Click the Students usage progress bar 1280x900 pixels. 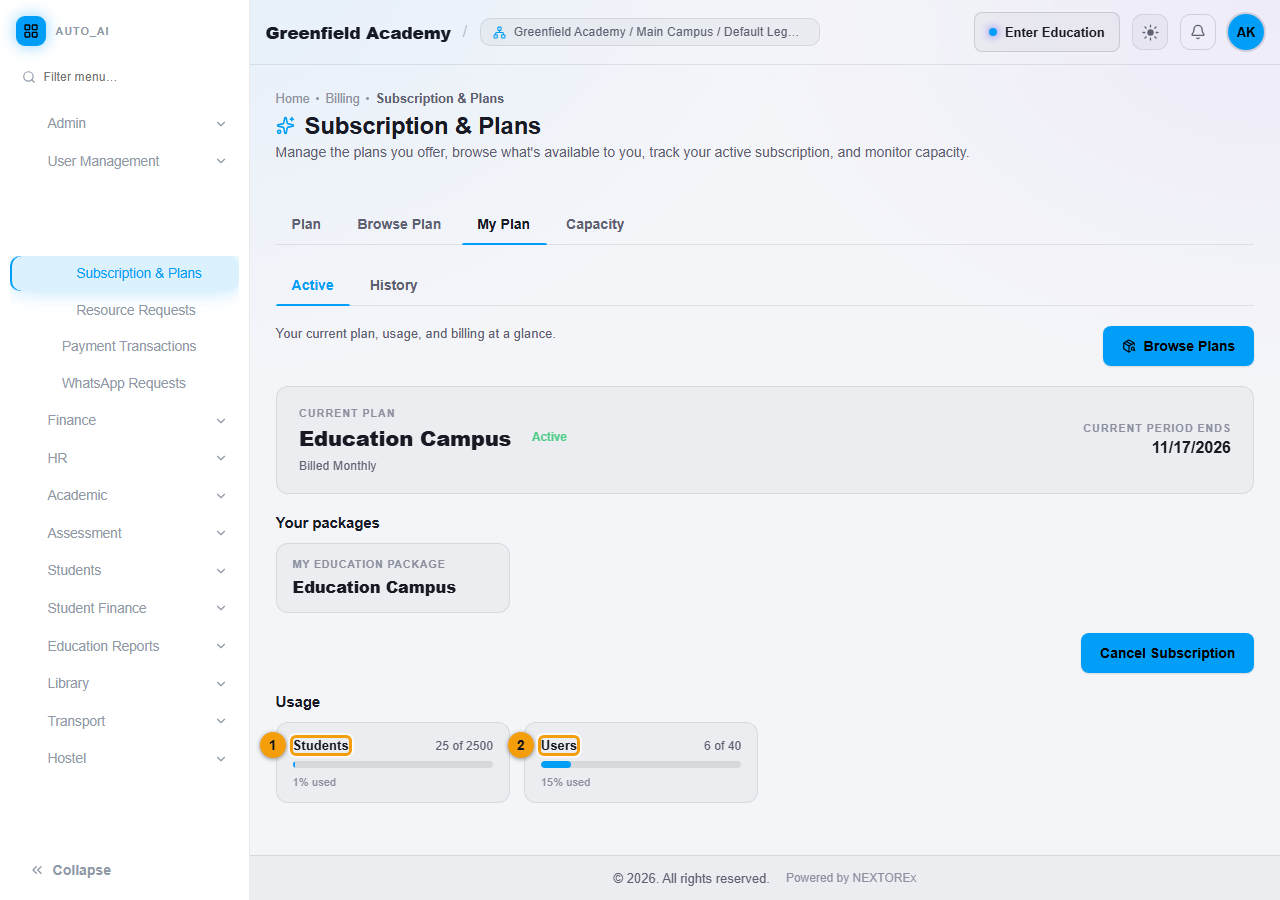pyautogui.click(x=393, y=764)
